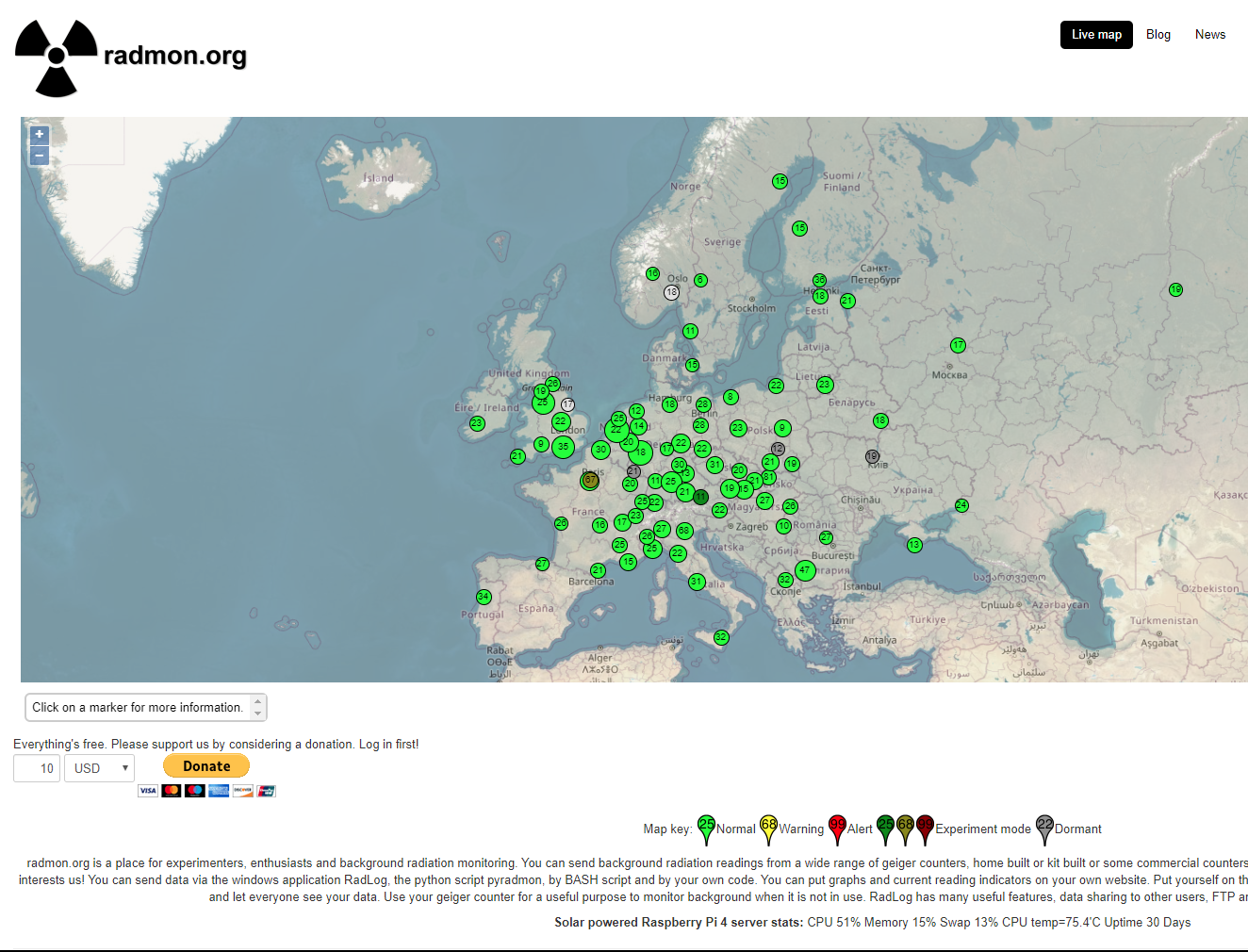Select the 21 marker in Estonia
This screenshot has width=1248, height=952.
coord(847,301)
